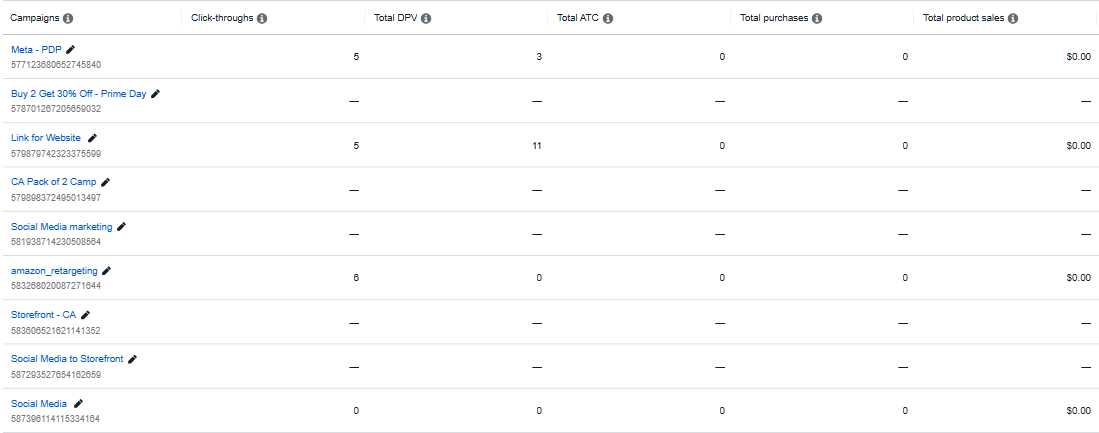Screen dimensions: 1099x433
Task: Open the amazon_retargeting campaign link
Action: [55, 270]
